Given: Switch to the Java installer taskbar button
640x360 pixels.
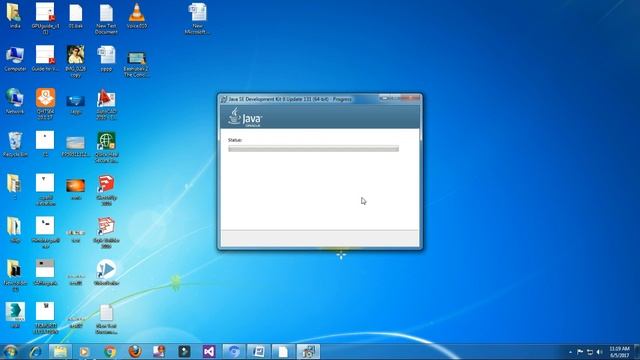Looking at the screenshot, I should tap(308, 351).
